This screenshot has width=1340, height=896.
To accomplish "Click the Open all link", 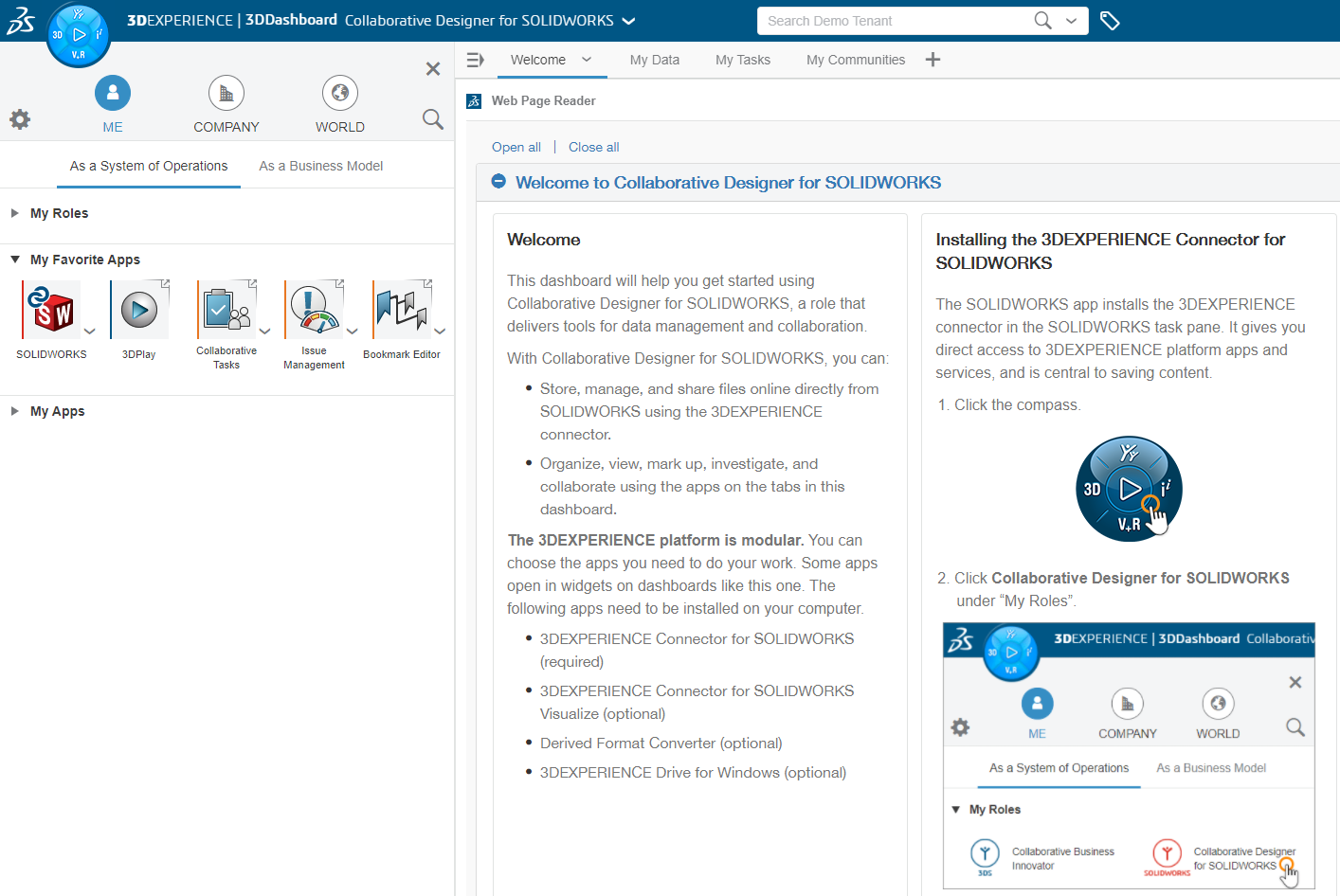I will coord(516,147).
